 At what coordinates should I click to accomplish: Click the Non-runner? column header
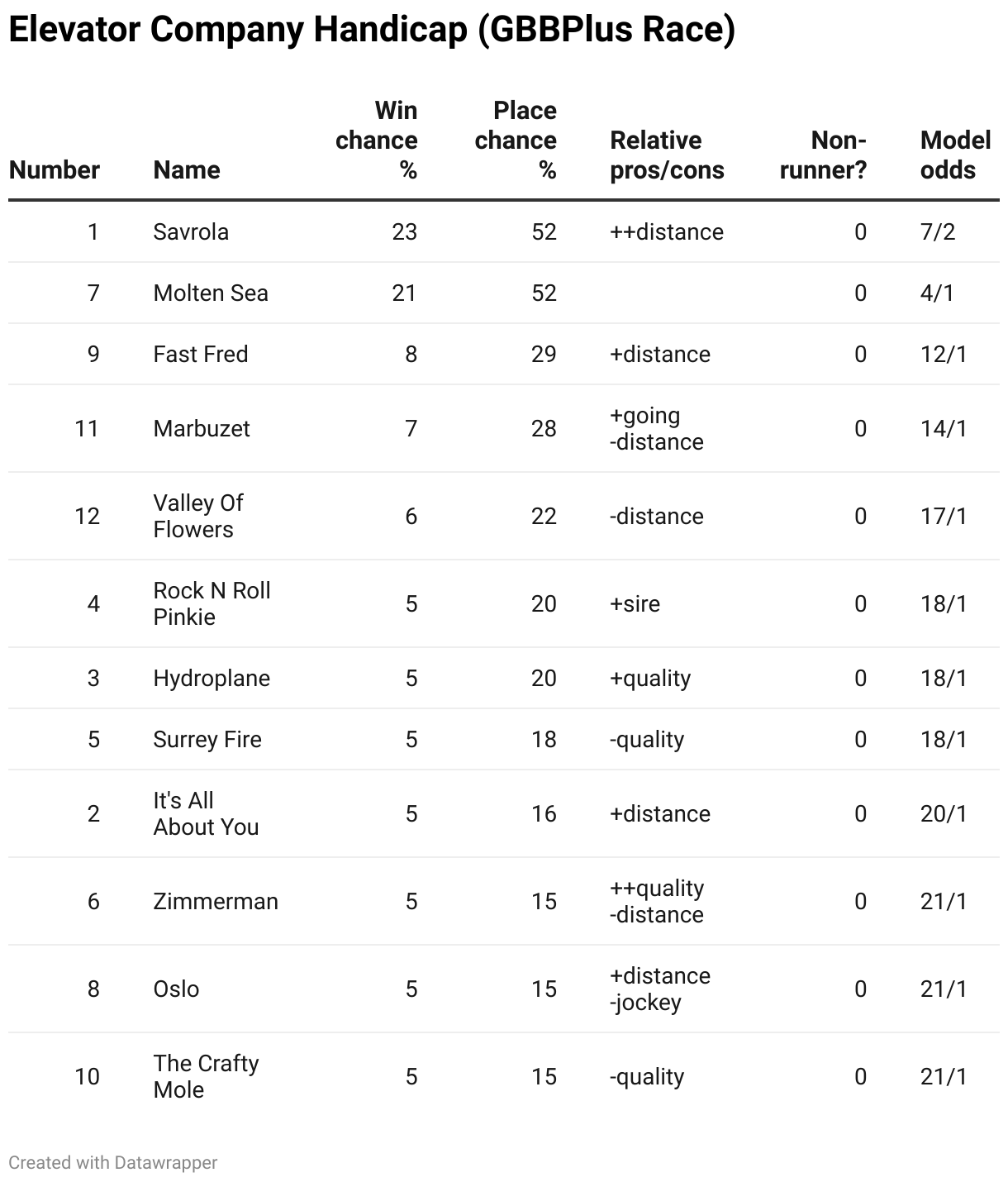tap(823, 155)
